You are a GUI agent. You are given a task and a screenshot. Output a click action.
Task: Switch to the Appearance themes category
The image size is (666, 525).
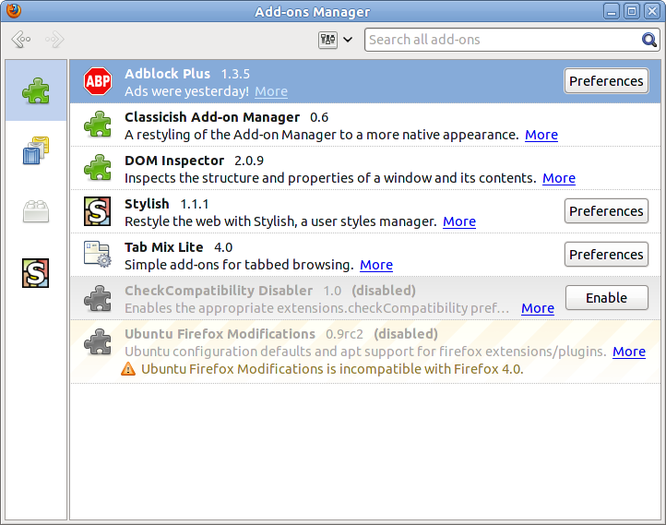pyautogui.click(x=36, y=151)
